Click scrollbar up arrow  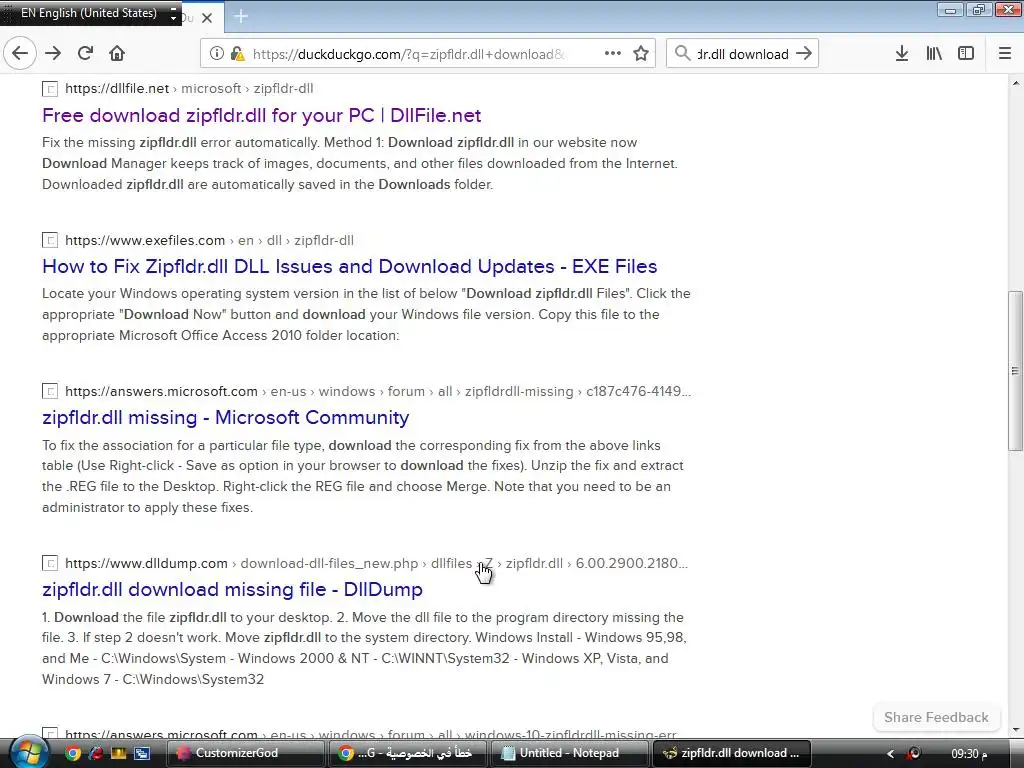[x=1015, y=83]
